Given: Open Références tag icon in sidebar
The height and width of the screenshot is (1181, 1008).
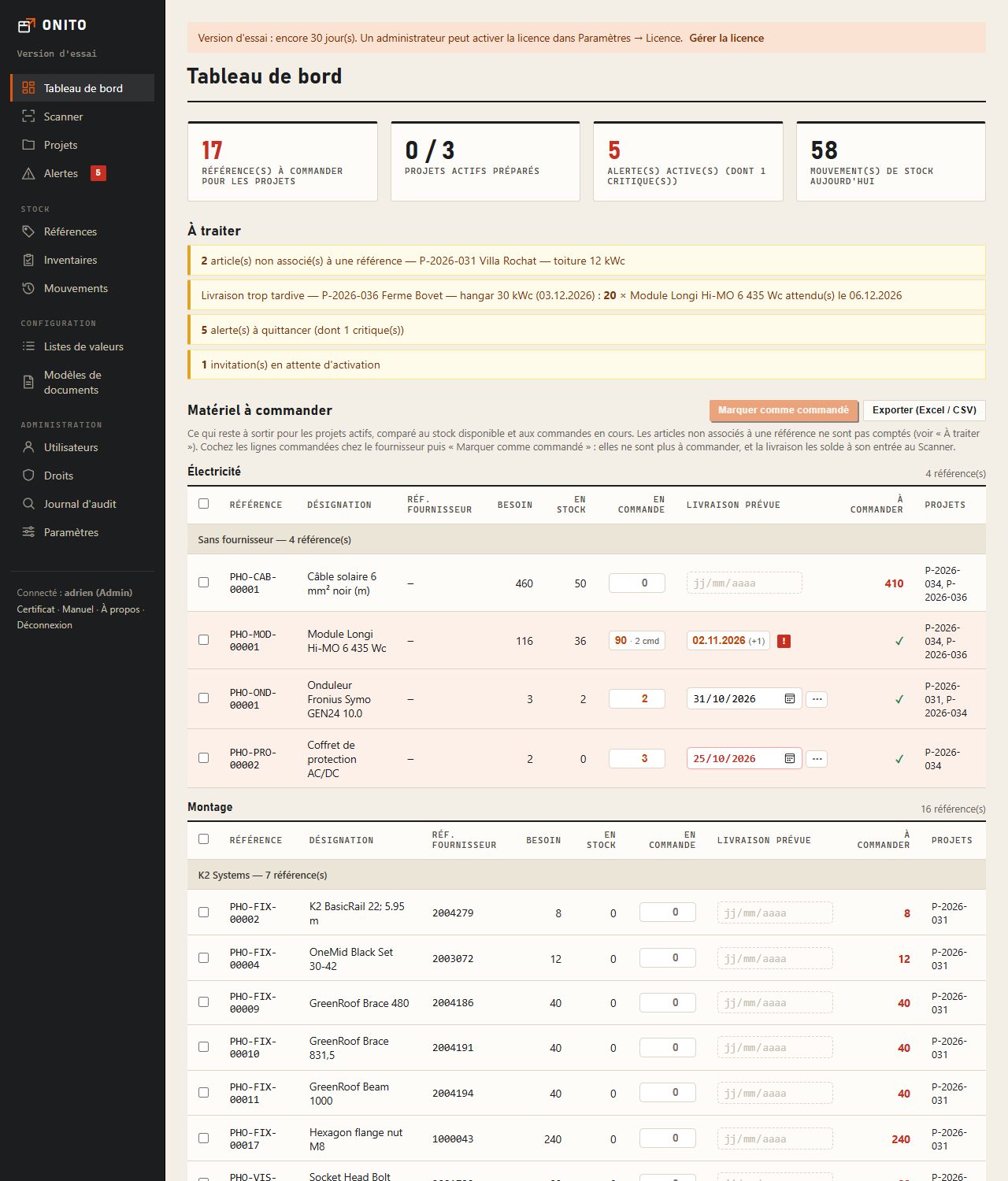Looking at the screenshot, I should 28,231.
